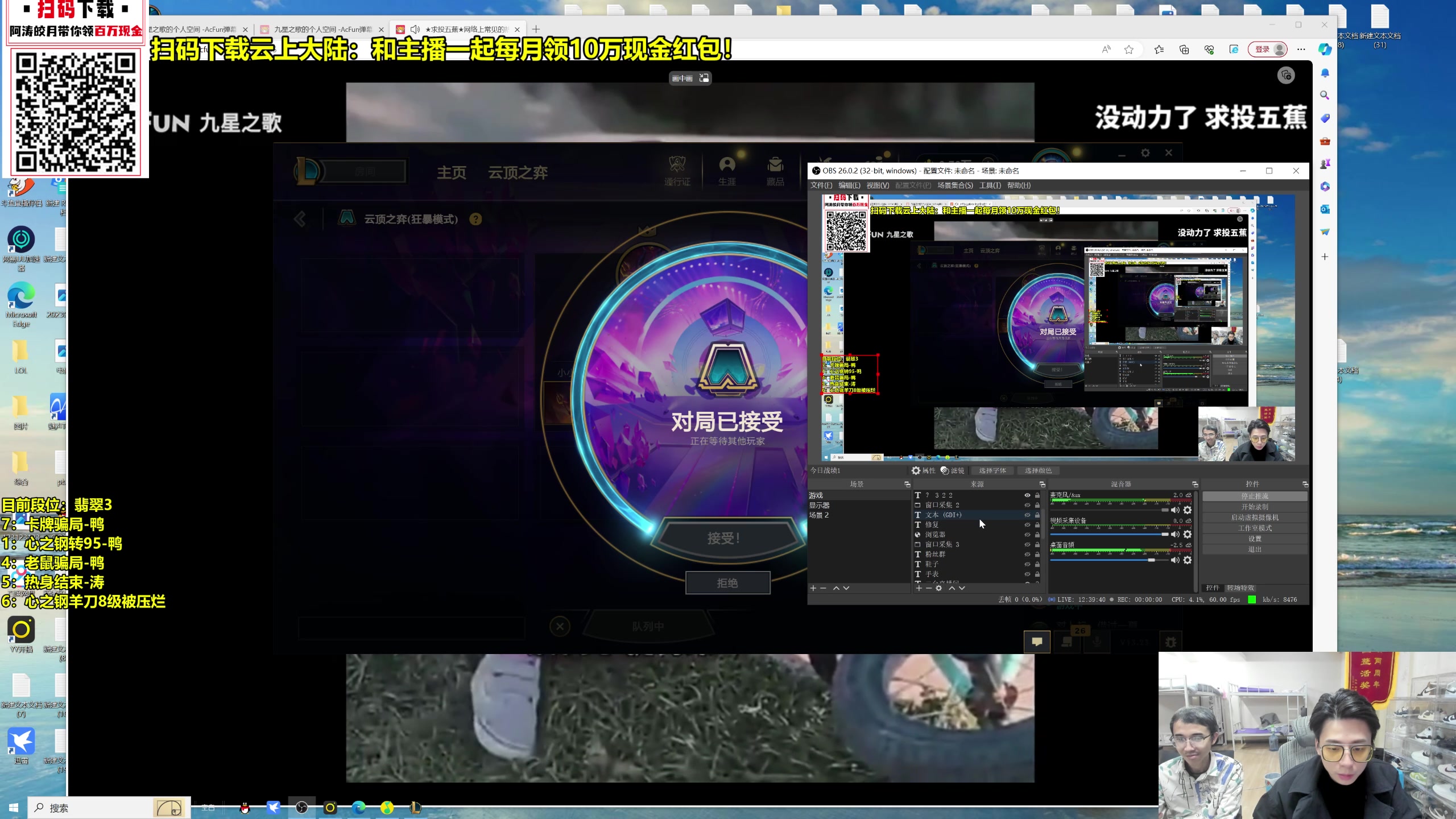Viewport: 1456px width, 819px height.
Task: Click OBS icon in Windows taskbar
Action: point(302,808)
